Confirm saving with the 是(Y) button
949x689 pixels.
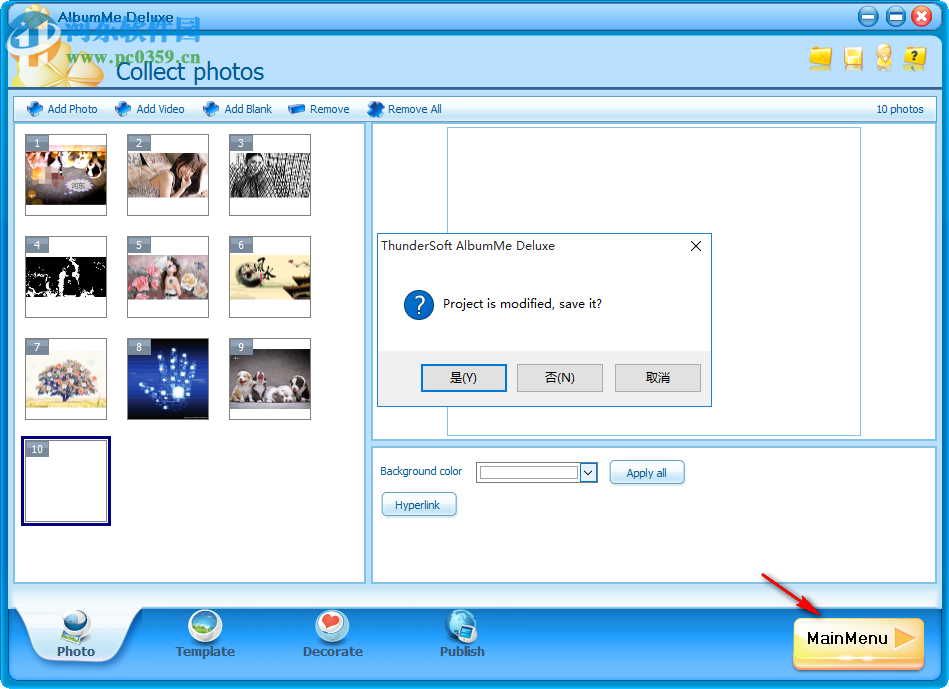point(463,378)
